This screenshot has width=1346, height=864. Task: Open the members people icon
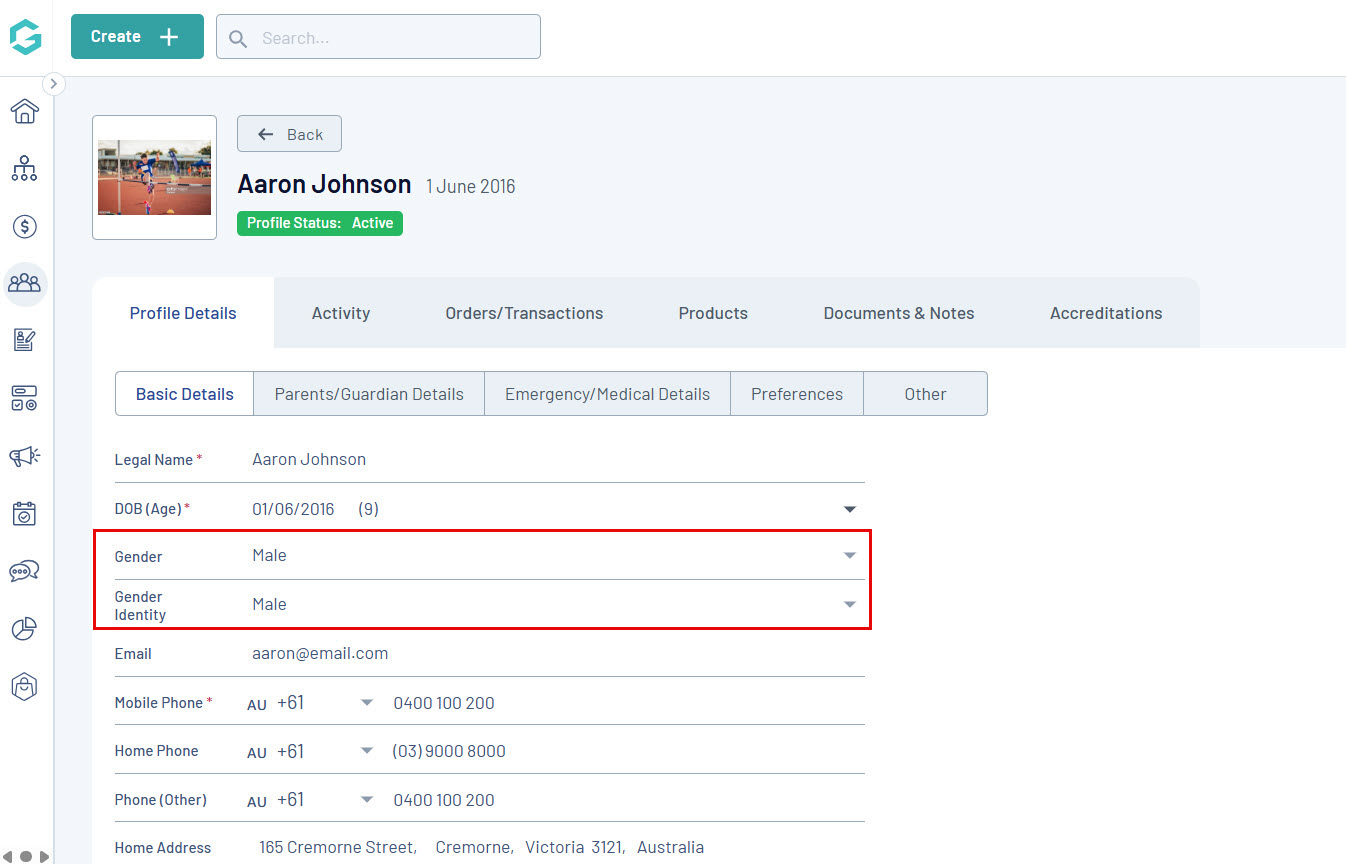tap(25, 284)
